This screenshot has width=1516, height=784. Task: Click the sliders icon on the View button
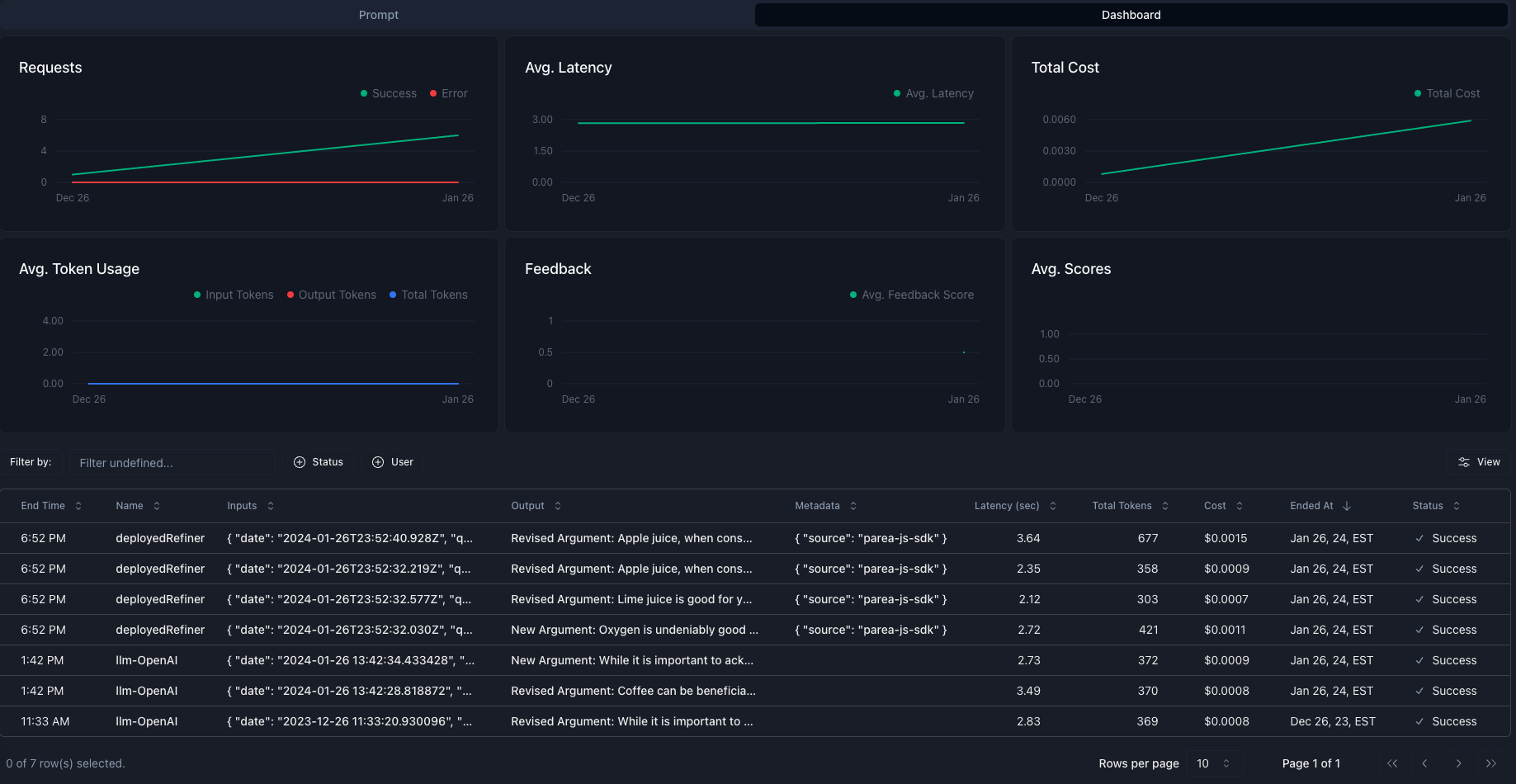click(1463, 462)
